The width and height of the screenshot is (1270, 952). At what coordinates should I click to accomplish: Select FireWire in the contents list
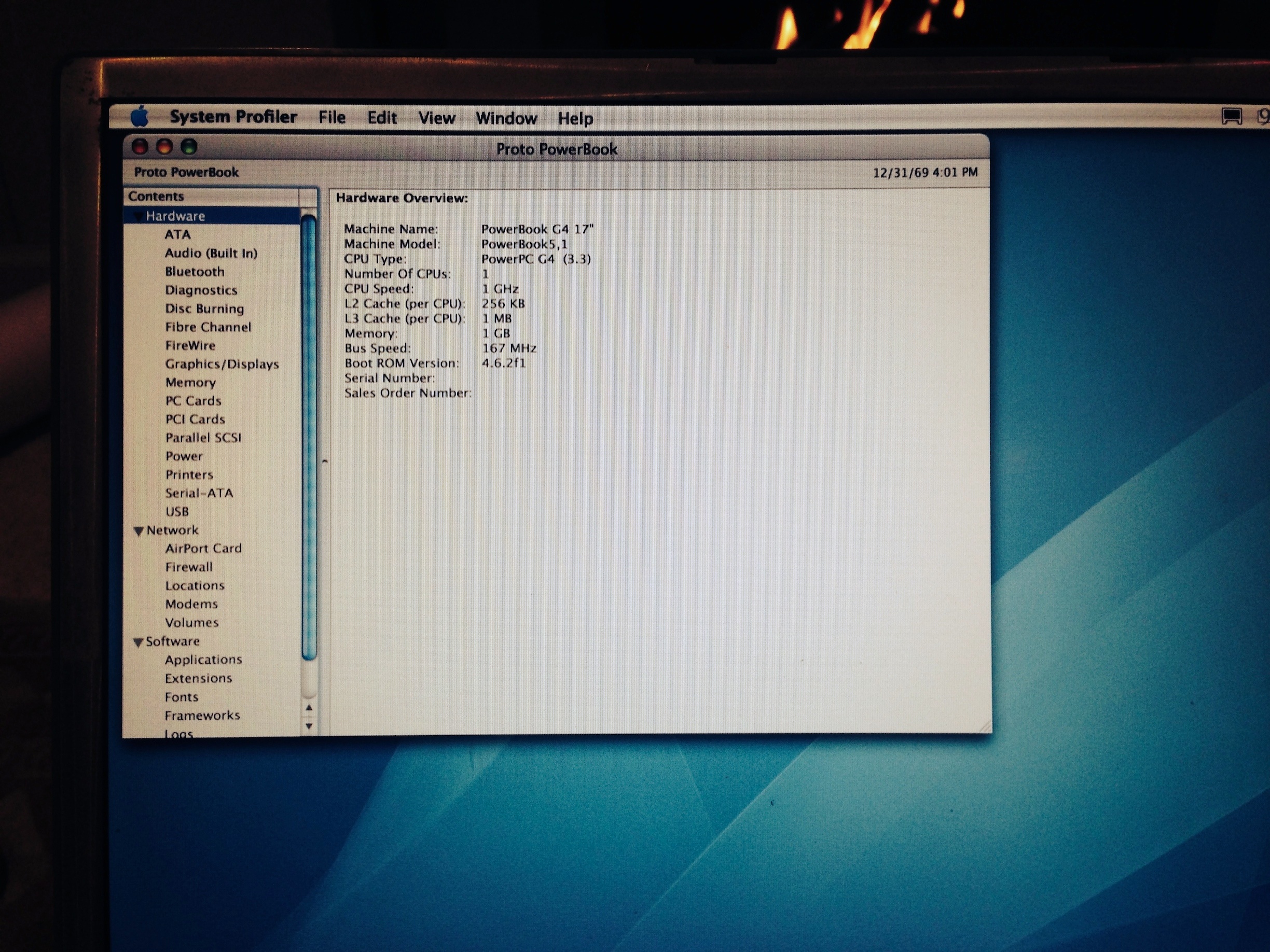pyautogui.click(x=190, y=345)
